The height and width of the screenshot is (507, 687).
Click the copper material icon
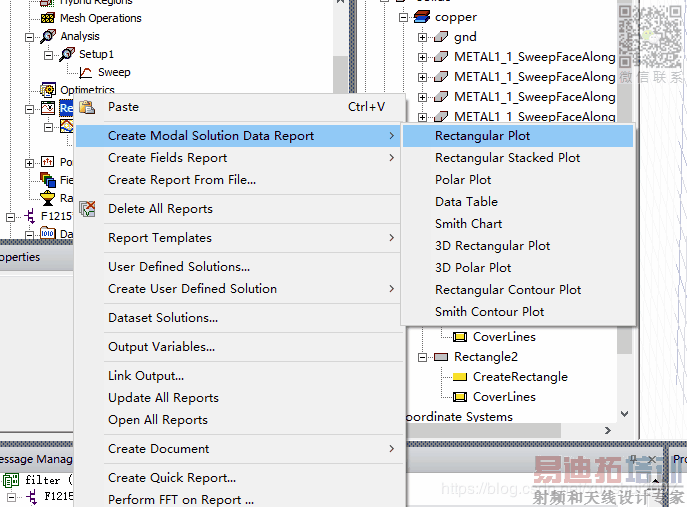(x=421, y=17)
